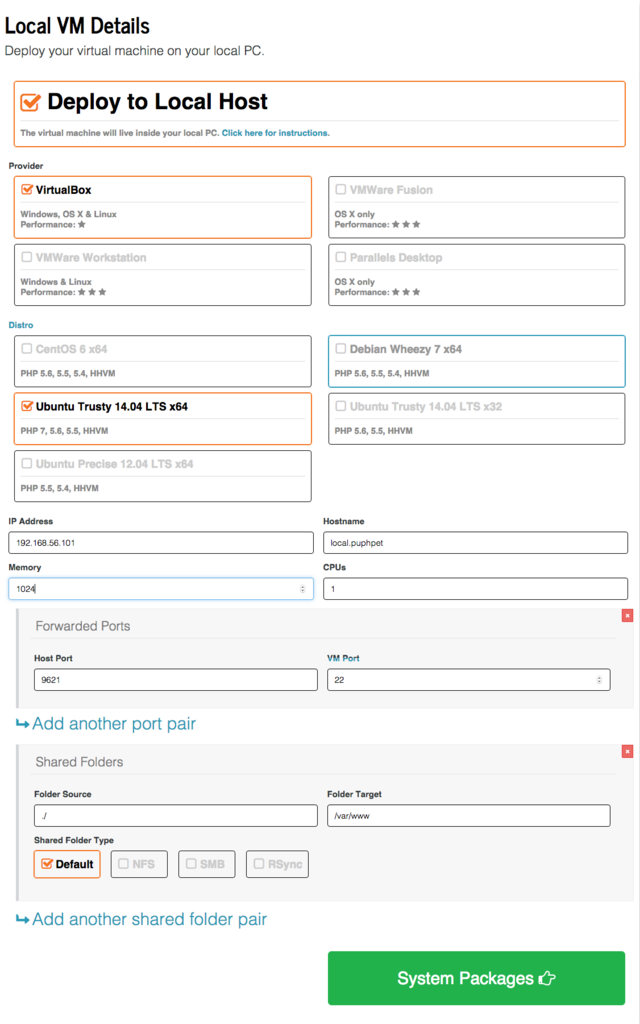Remove the Shared Folders section with red X
The height and width of the screenshot is (1024, 640).
pos(628,751)
